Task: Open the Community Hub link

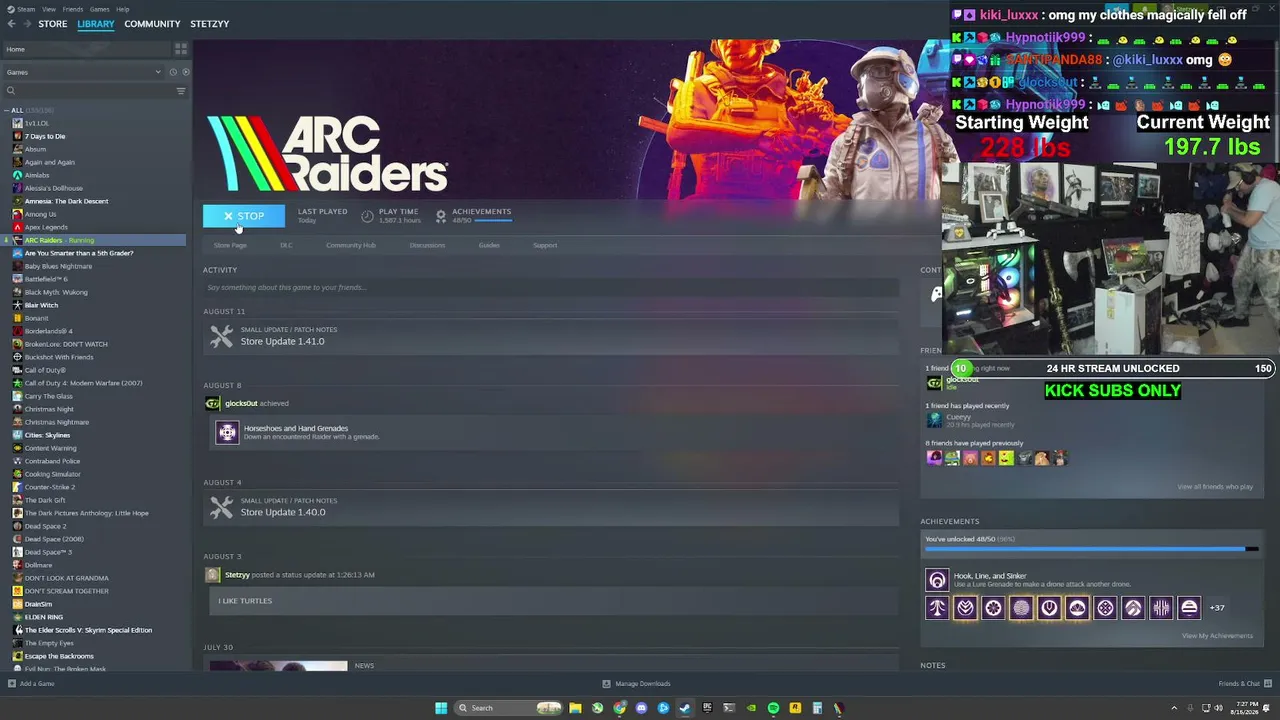Action: [350, 245]
